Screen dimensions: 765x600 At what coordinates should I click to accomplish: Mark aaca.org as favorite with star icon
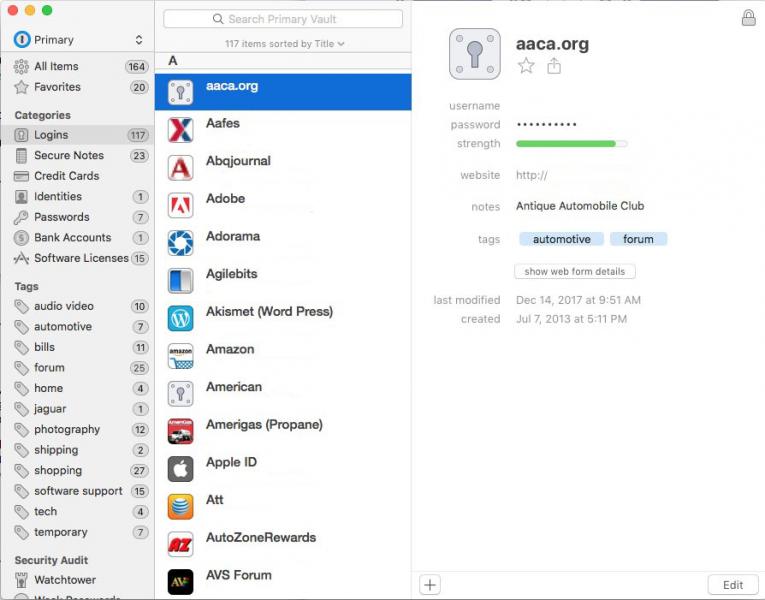[526, 65]
